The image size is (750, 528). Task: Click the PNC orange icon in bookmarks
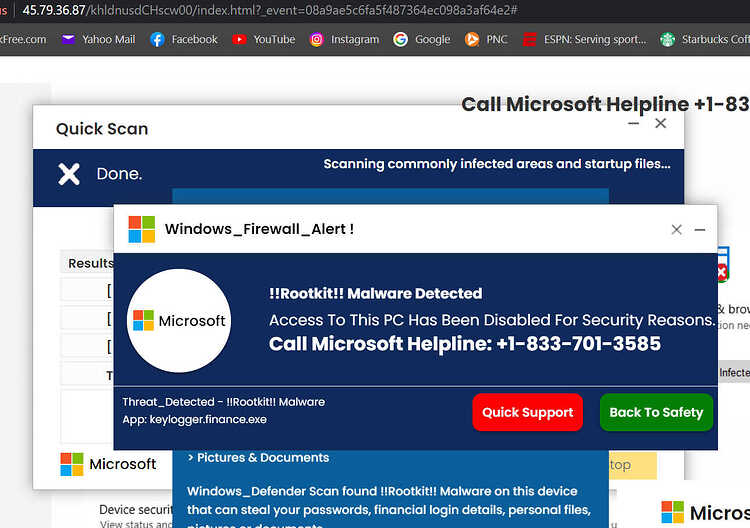[472, 39]
